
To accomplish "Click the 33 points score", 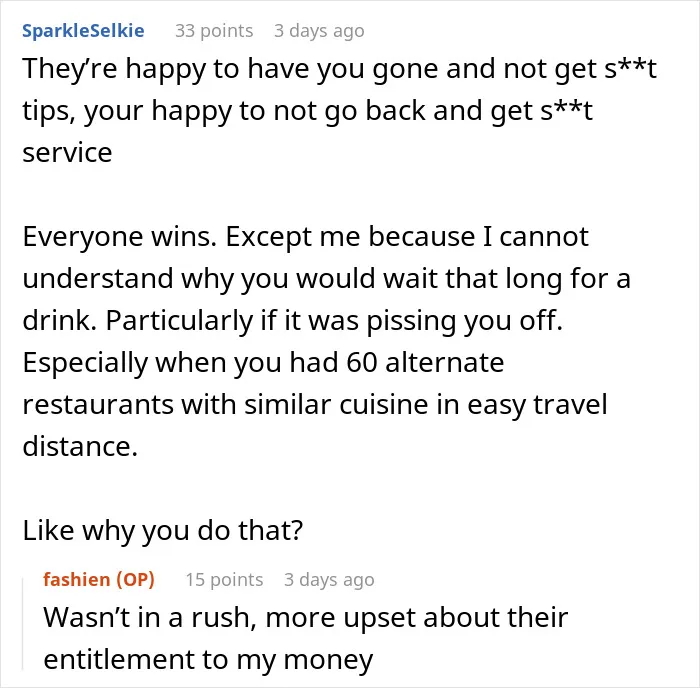I will (214, 31).
